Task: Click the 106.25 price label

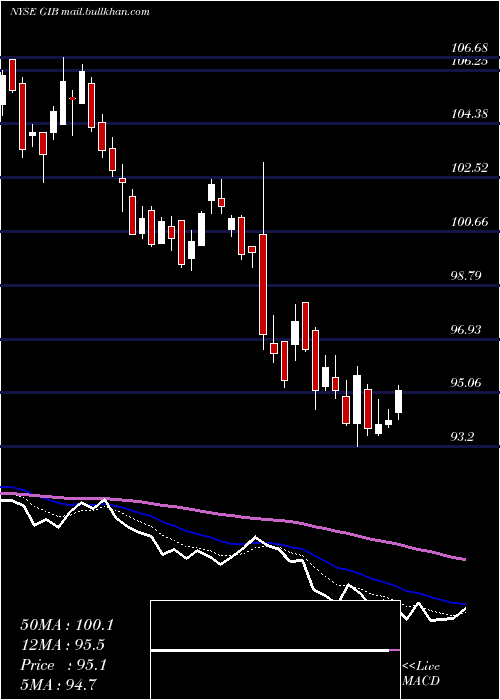Action: (x=469, y=62)
